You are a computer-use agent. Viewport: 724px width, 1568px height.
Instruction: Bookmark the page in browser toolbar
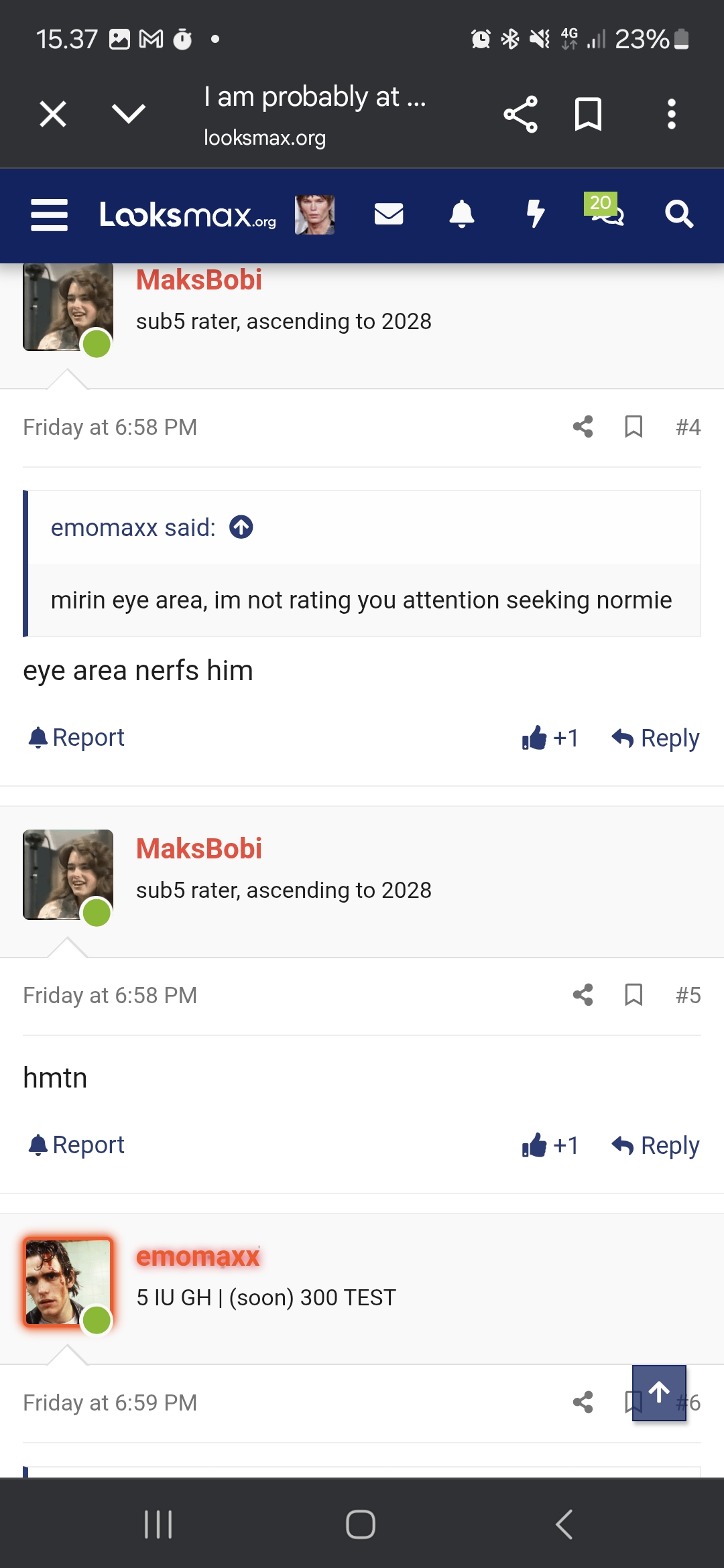[x=589, y=114]
